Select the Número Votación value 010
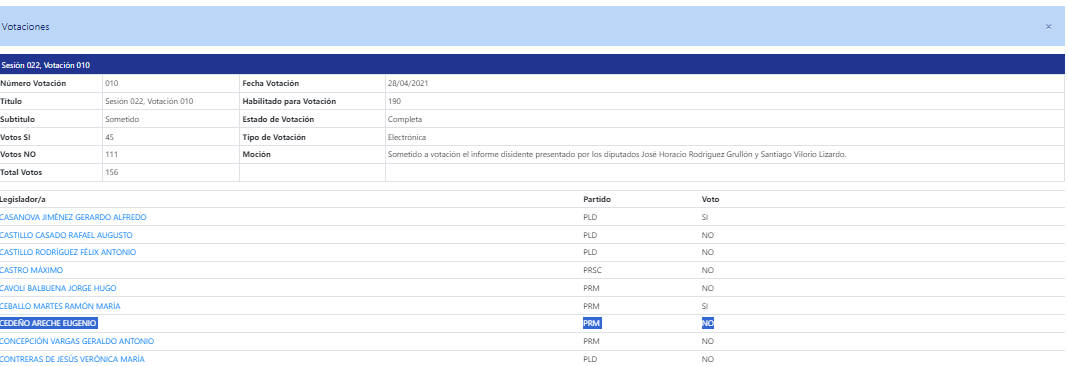 112,84
